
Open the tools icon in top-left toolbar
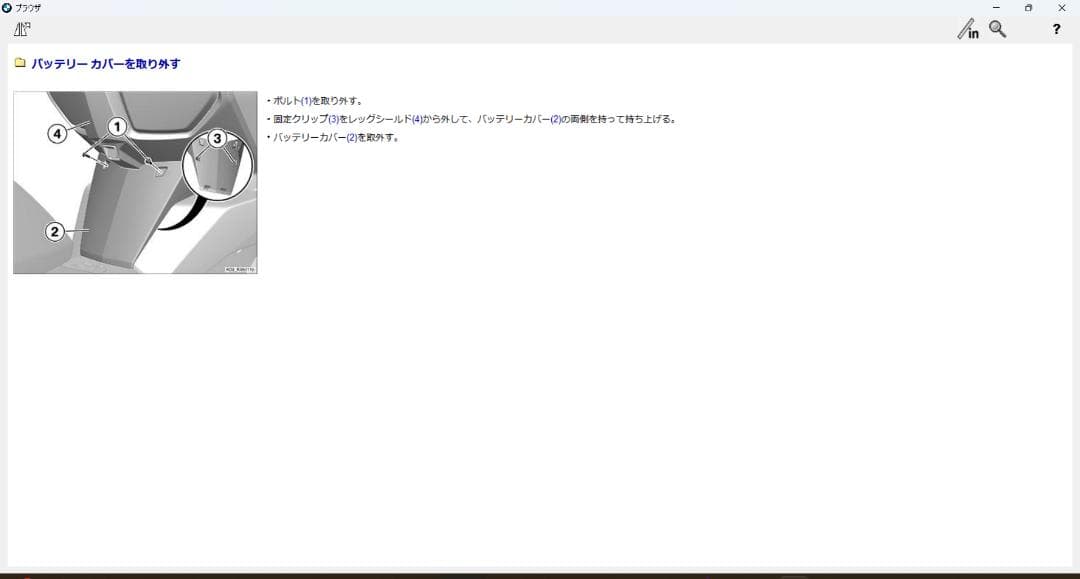(22, 29)
